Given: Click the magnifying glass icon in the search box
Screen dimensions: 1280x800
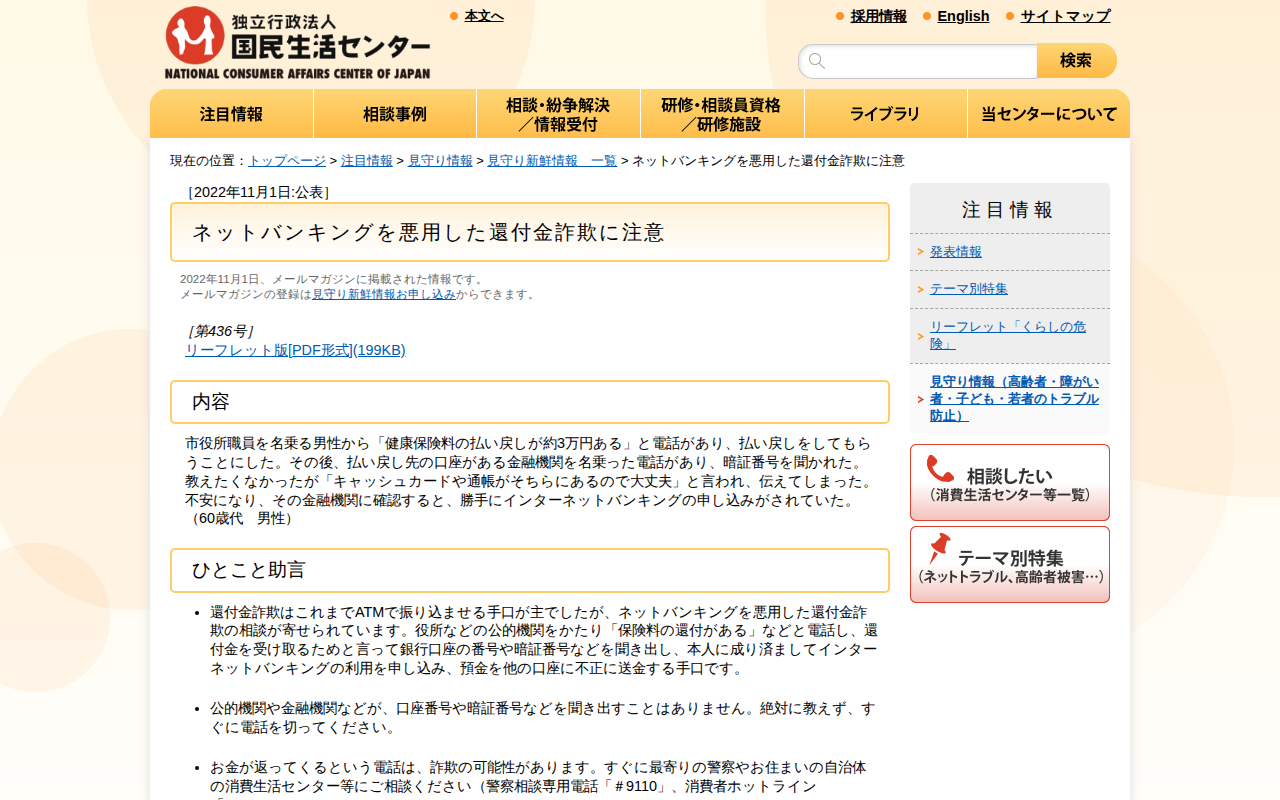Looking at the screenshot, I should [x=816, y=60].
